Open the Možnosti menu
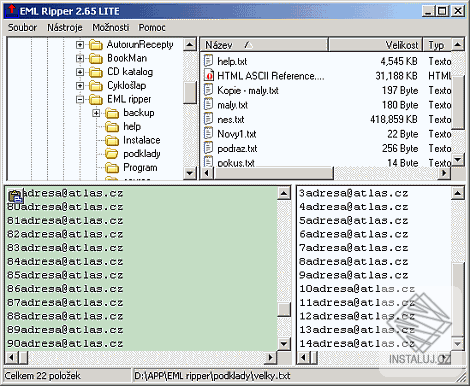The image size is (470, 386). point(111,28)
